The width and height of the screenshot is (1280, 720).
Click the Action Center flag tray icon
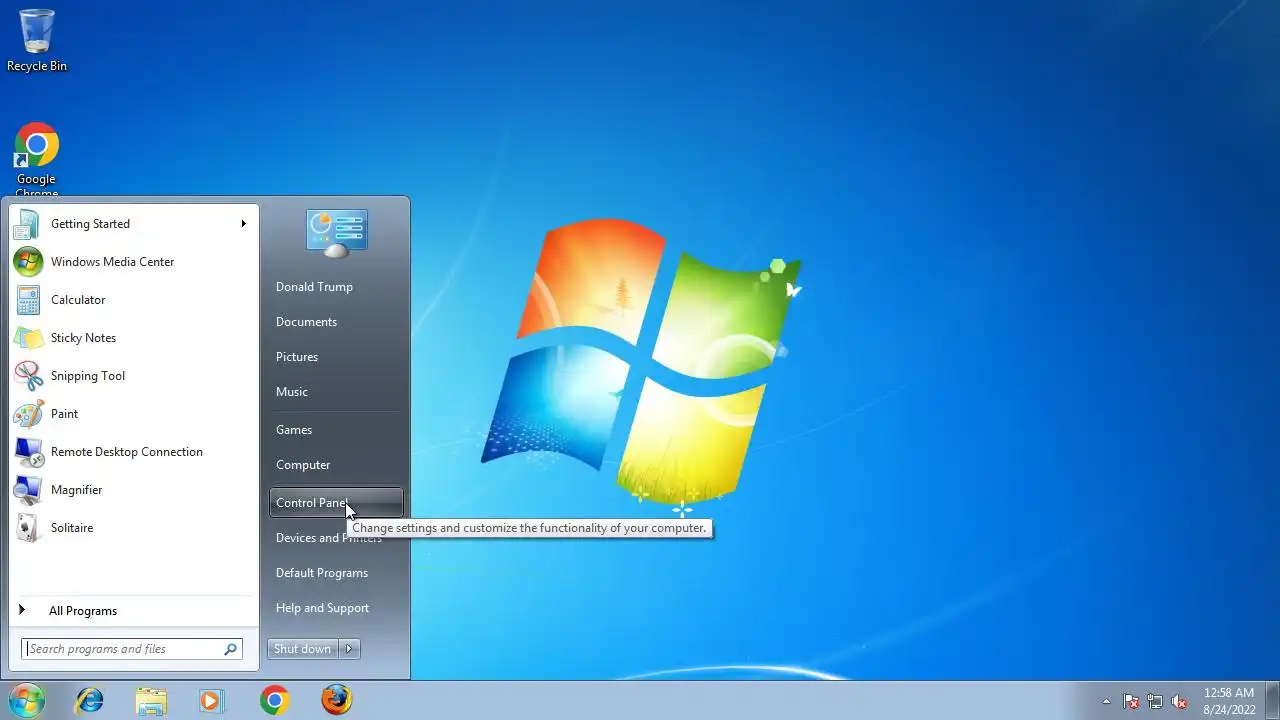tap(1131, 701)
